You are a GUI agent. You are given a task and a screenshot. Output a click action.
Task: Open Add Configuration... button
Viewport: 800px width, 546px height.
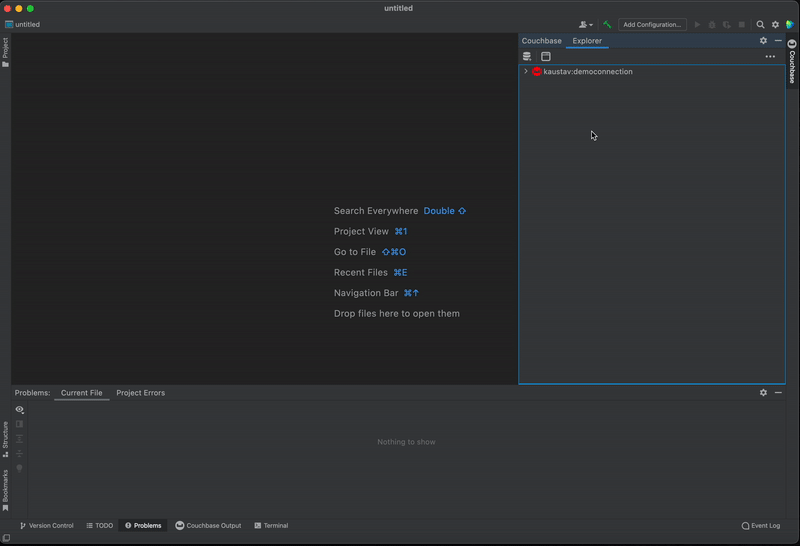click(652, 24)
